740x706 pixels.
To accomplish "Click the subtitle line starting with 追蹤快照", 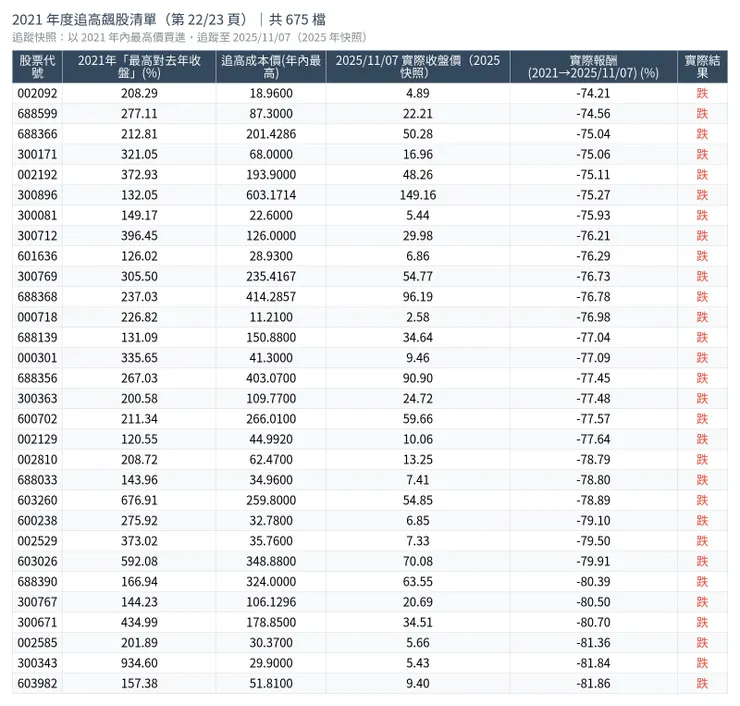I will 190,37.
